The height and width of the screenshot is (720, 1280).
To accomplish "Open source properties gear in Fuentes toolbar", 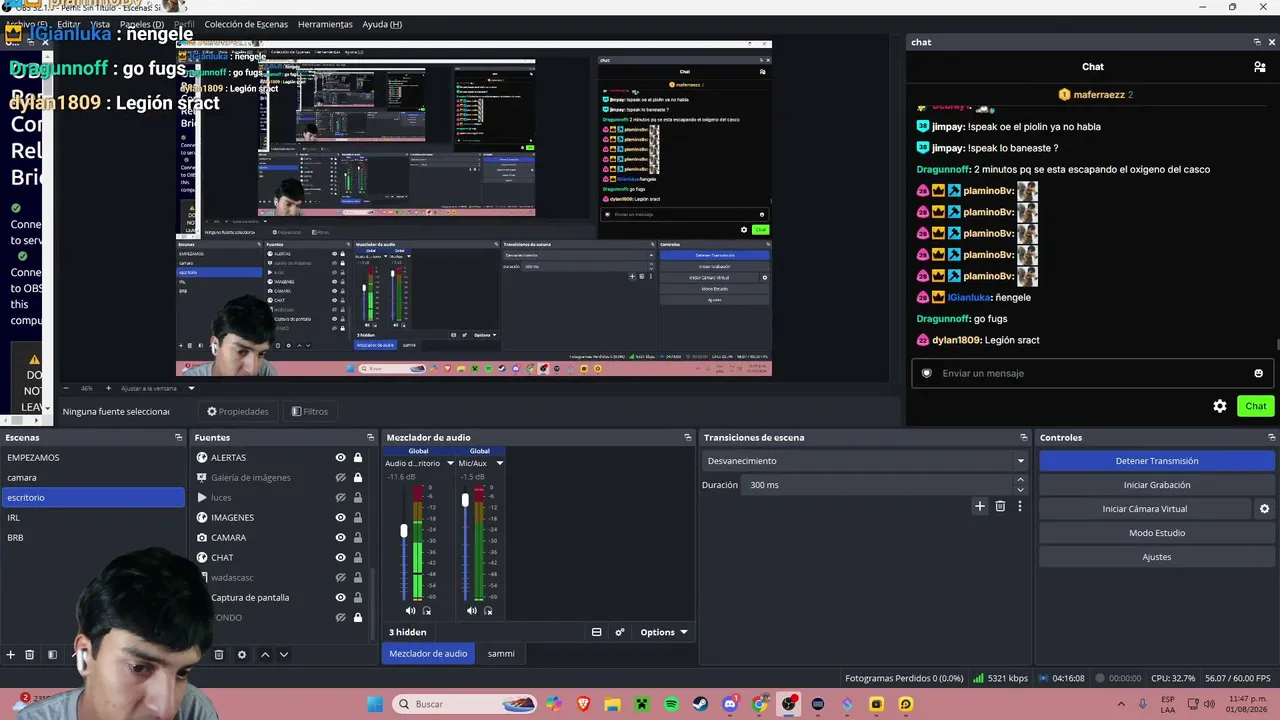I will (x=242, y=655).
